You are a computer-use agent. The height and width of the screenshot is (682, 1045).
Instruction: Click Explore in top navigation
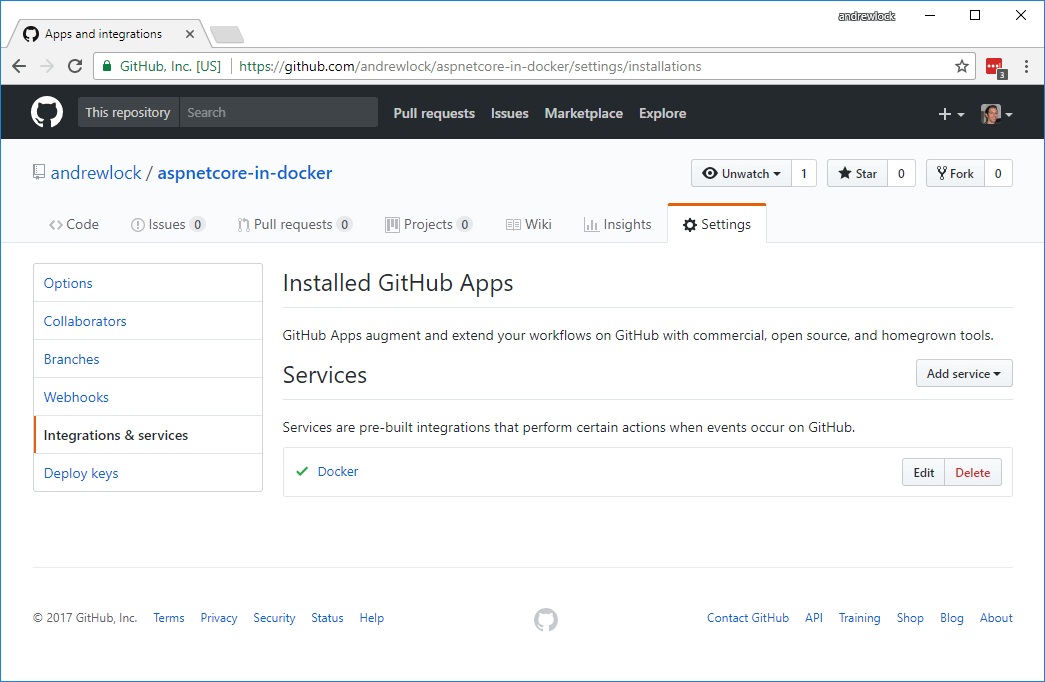coord(662,113)
